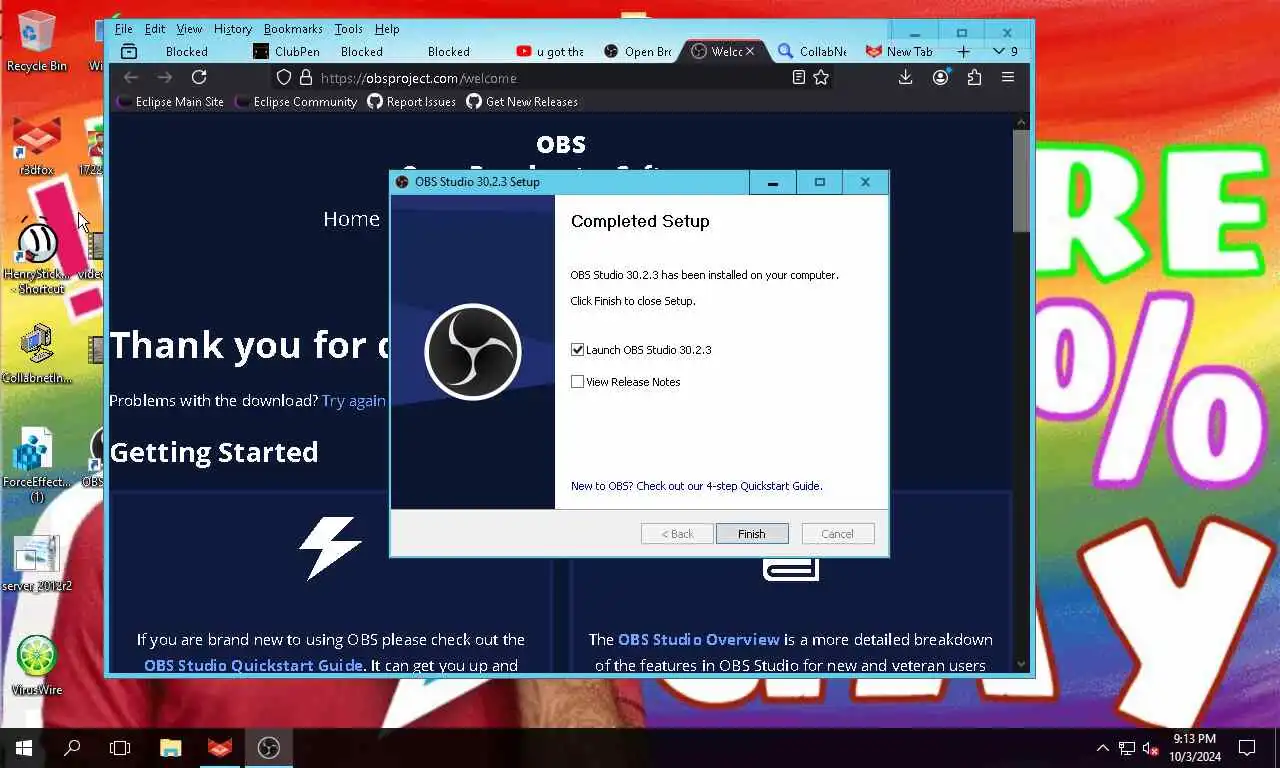Open the OBS Studio Overview link
Viewport: 1280px width, 768px height.
(x=698, y=639)
